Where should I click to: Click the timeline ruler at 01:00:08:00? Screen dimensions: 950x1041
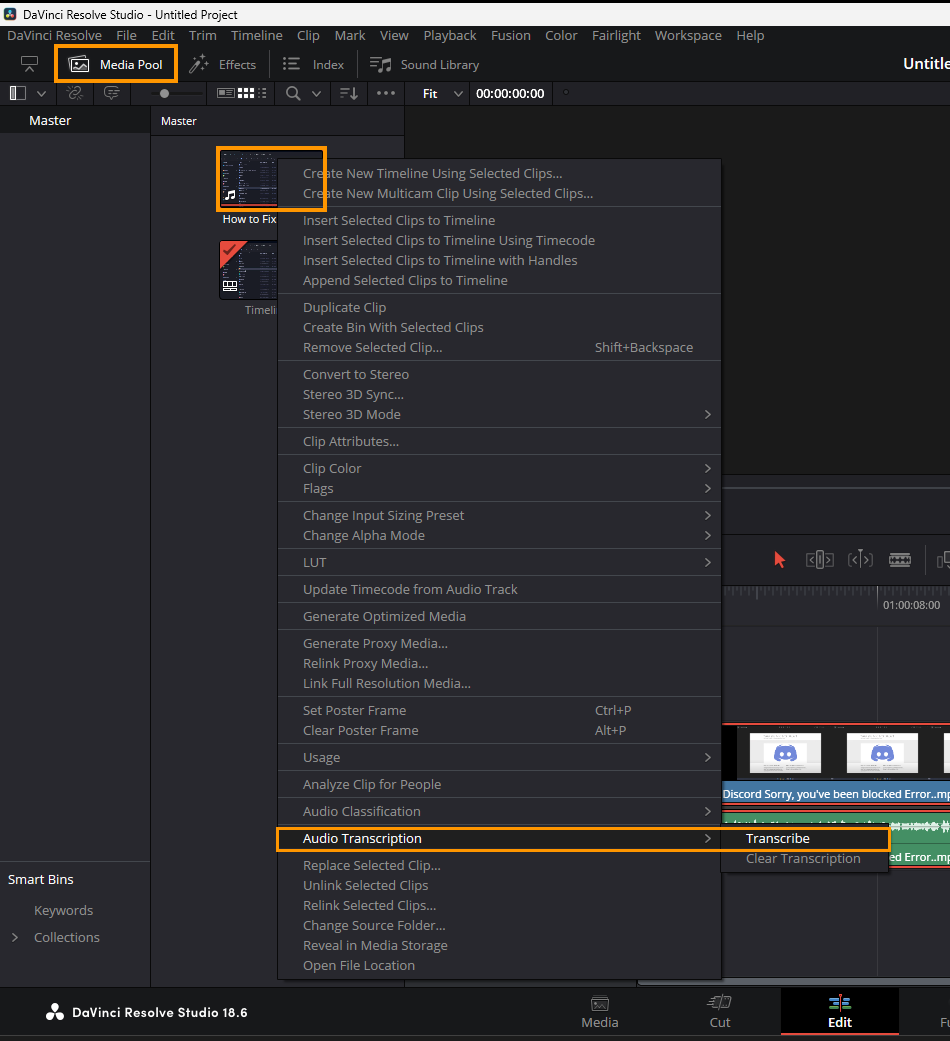coord(911,605)
